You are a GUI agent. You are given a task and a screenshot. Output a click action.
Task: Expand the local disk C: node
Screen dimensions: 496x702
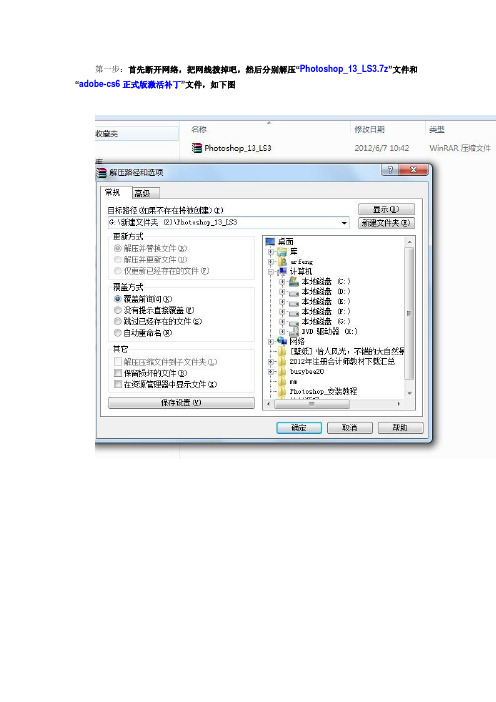pyautogui.click(x=282, y=282)
